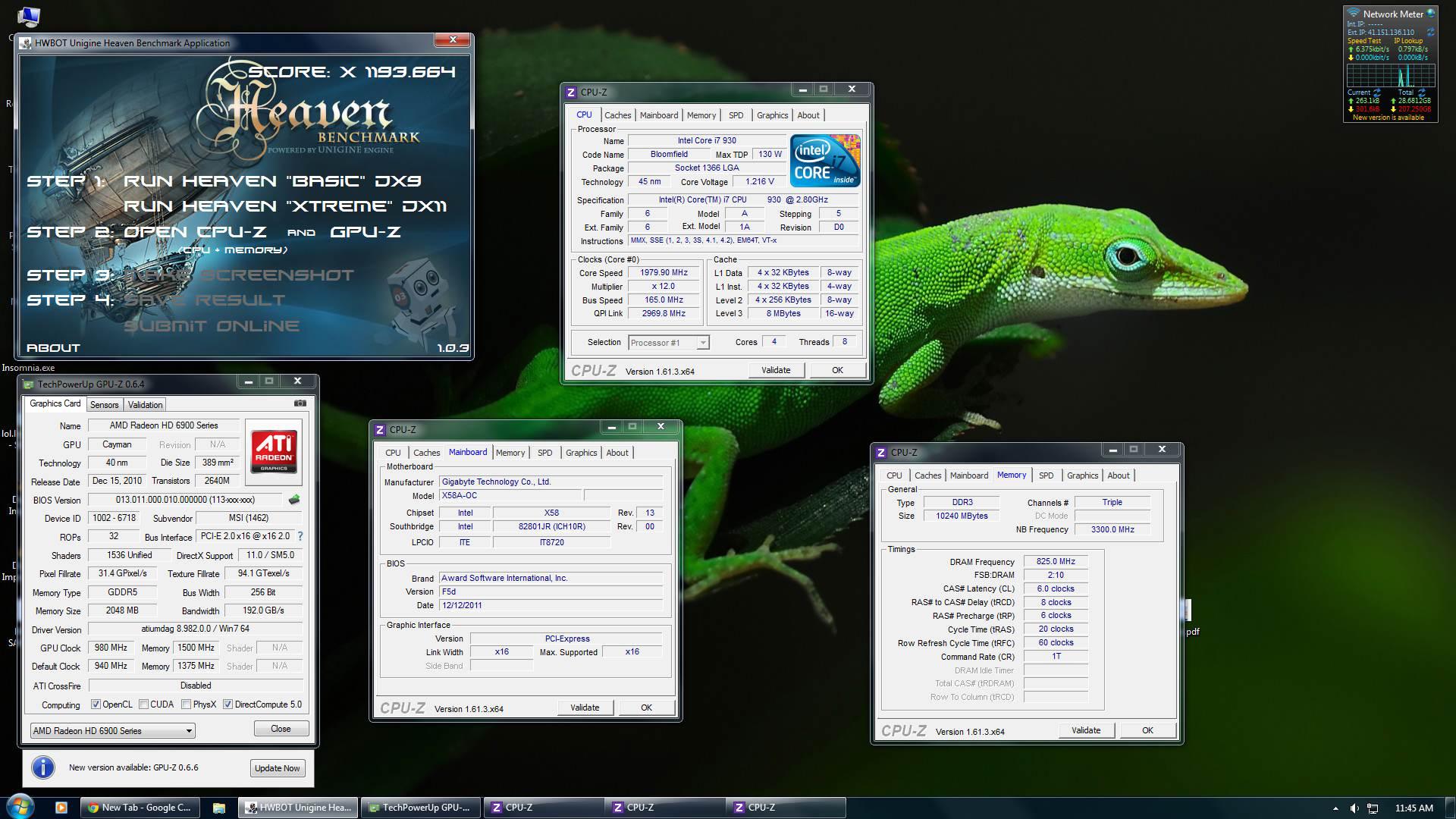Click the ATI Radeon logo in GPU-Z
Image resolution: width=1456 pixels, height=819 pixels.
point(274,452)
